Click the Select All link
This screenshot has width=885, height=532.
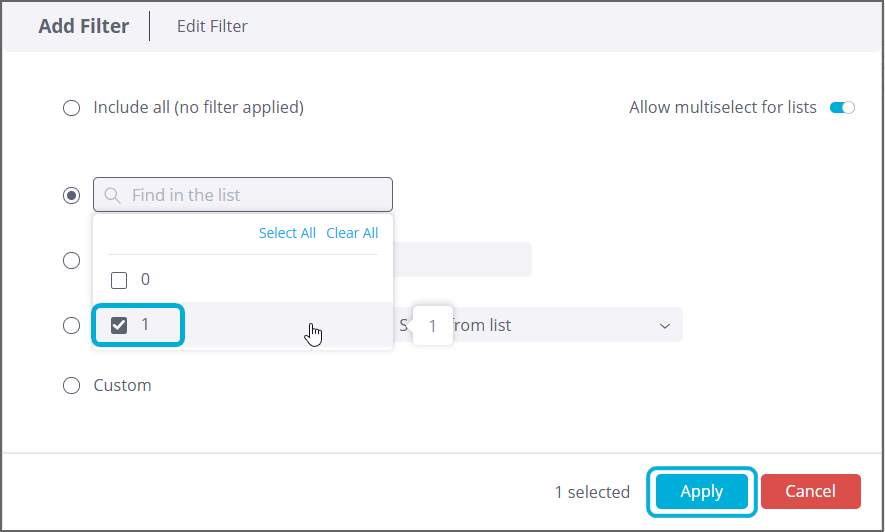point(287,233)
